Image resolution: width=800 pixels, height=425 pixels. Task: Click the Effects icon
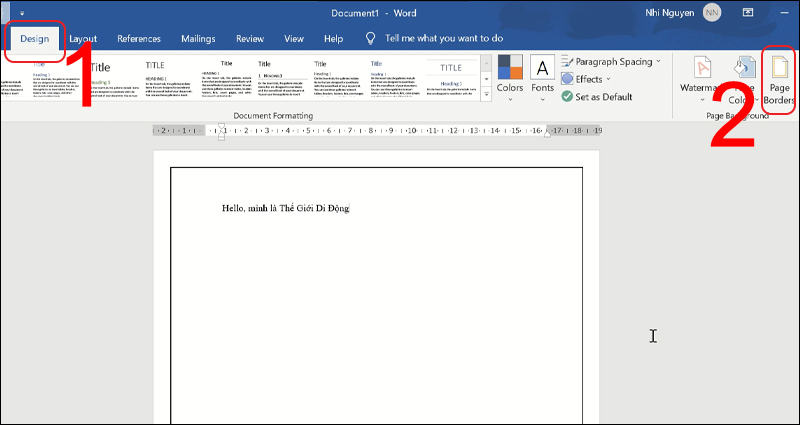coord(568,79)
